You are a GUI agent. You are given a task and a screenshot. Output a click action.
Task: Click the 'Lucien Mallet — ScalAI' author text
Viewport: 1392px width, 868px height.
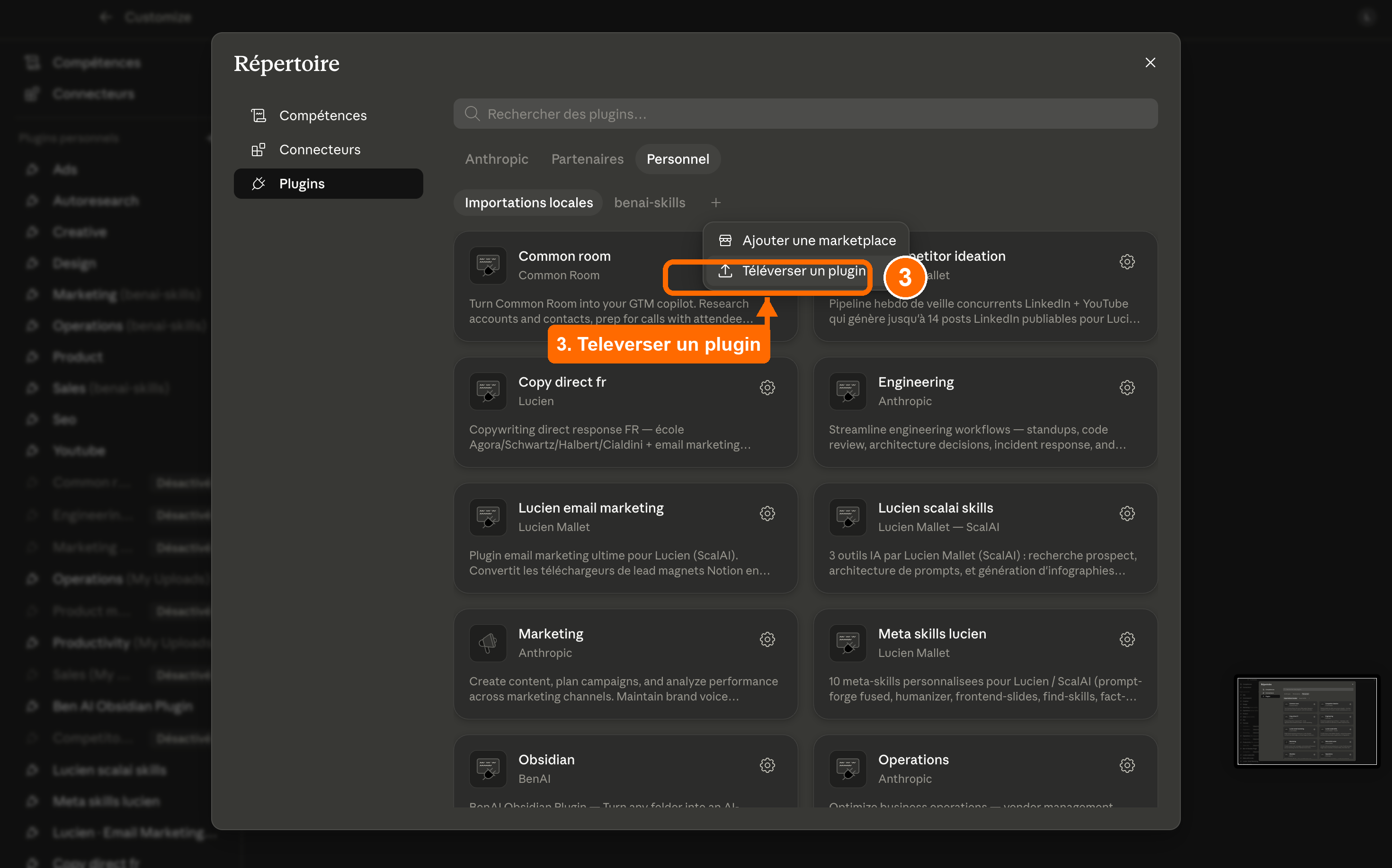click(938, 526)
